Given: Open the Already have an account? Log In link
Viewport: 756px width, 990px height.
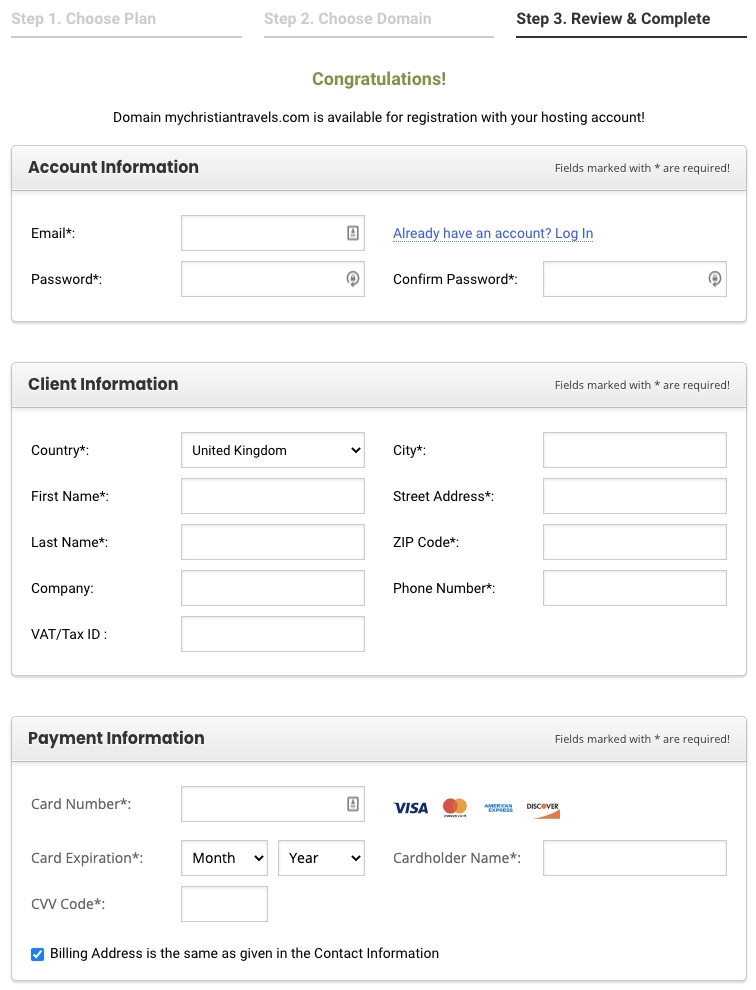Looking at the screenshot, I should [x=493, y=234].
